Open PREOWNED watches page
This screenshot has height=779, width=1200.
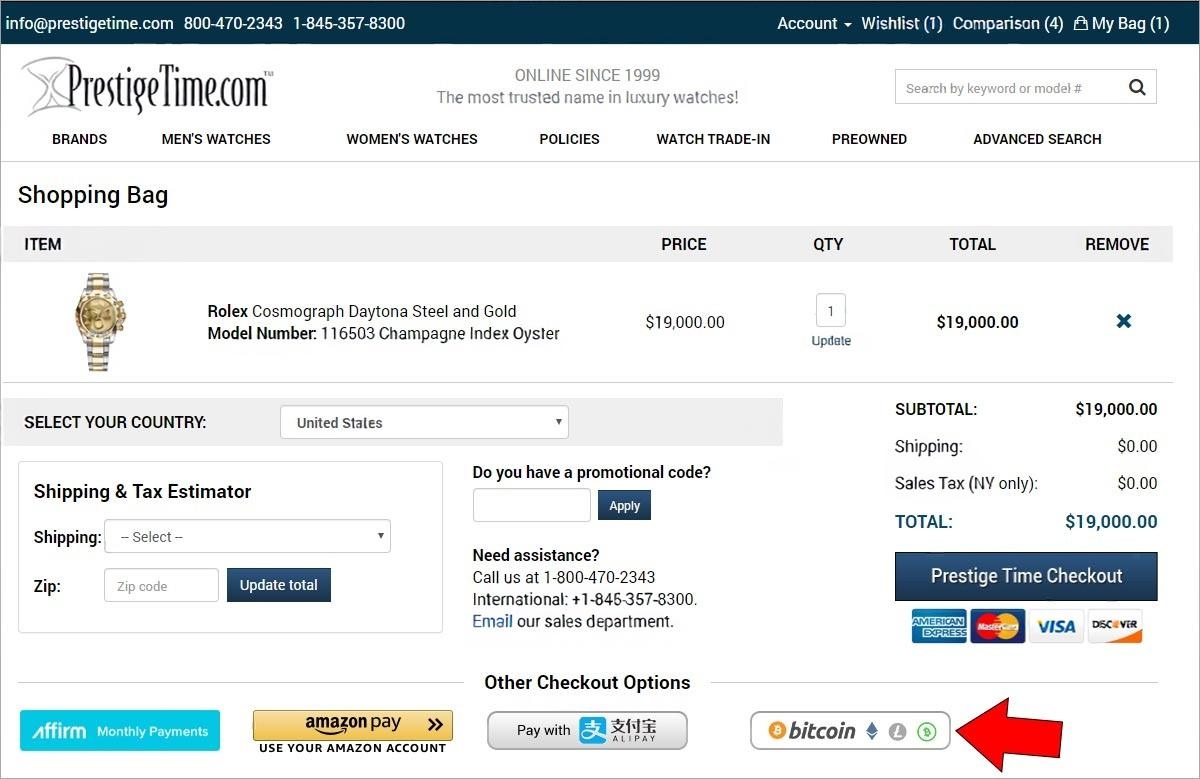point(869,139)
